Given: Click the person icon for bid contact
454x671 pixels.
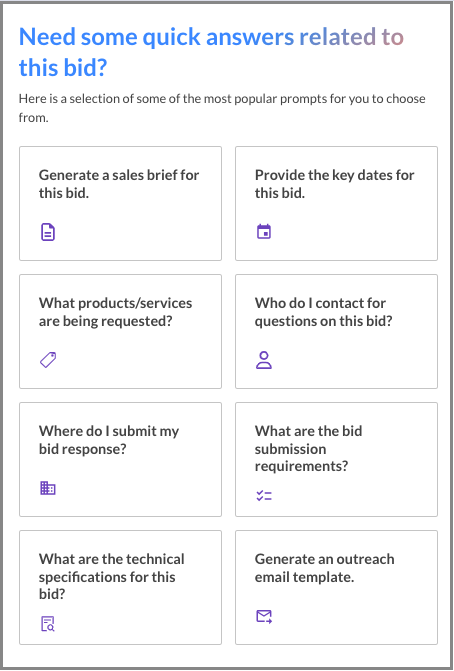Looking at the screenshot, I should (x=264, y=360).
